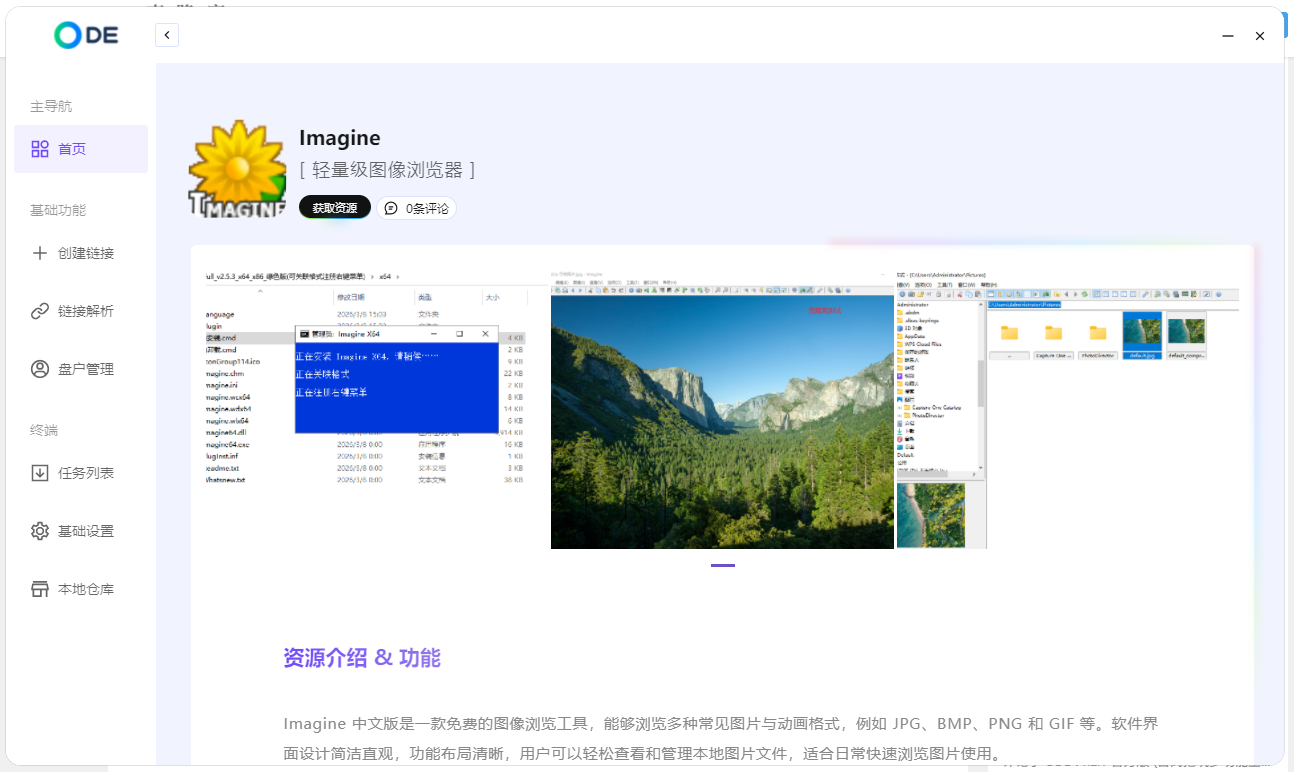Open the 0条评论 comments button
Screen dimensions: 1294x772
click(x=417, y=208)
